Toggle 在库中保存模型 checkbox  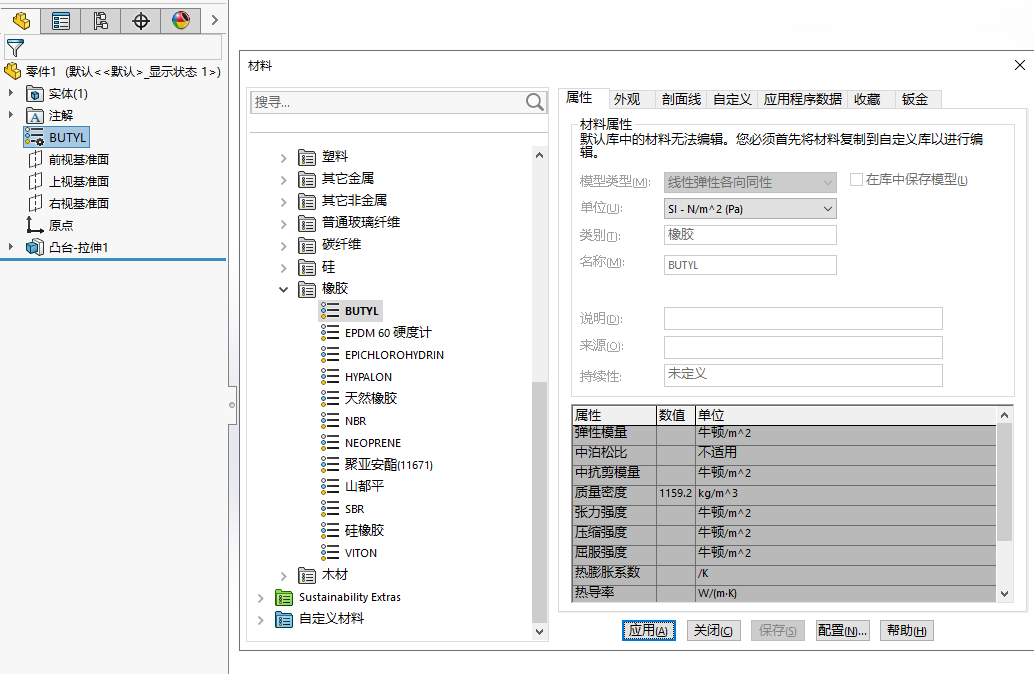coord(857,179)
